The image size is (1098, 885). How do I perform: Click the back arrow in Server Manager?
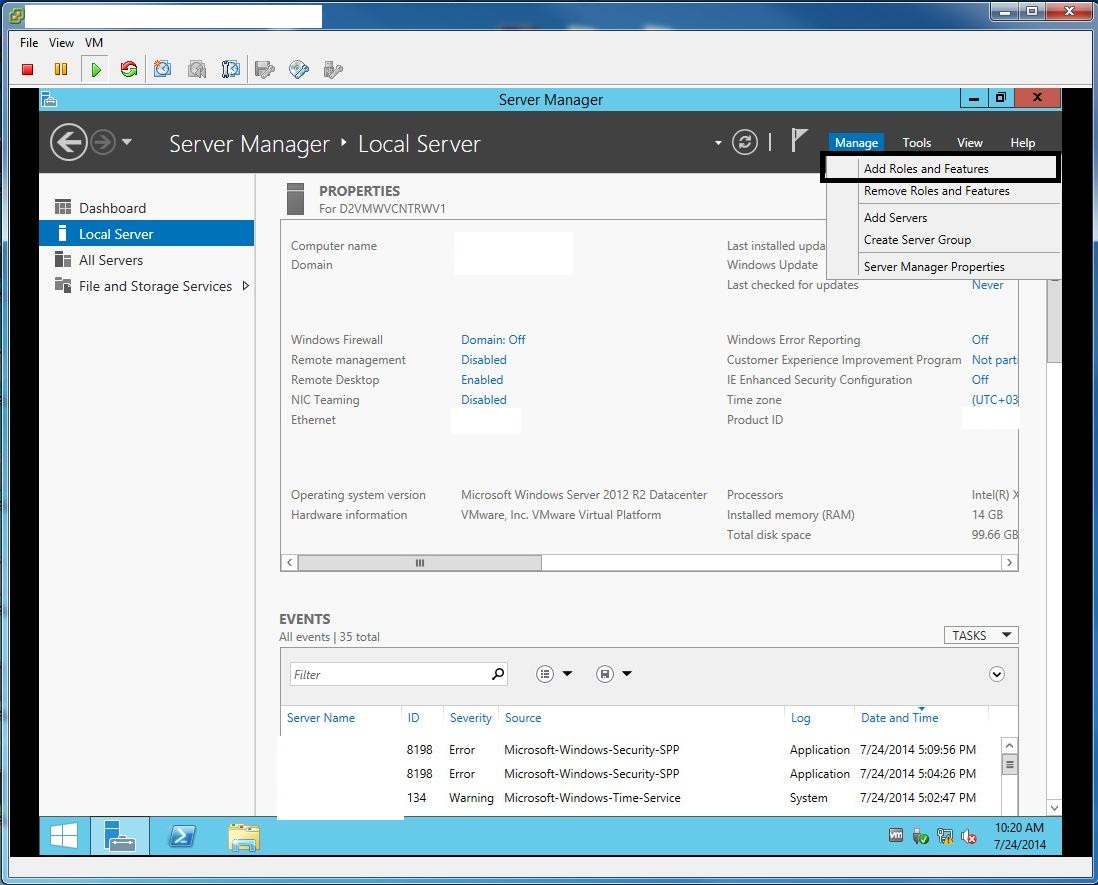(68, 143)
